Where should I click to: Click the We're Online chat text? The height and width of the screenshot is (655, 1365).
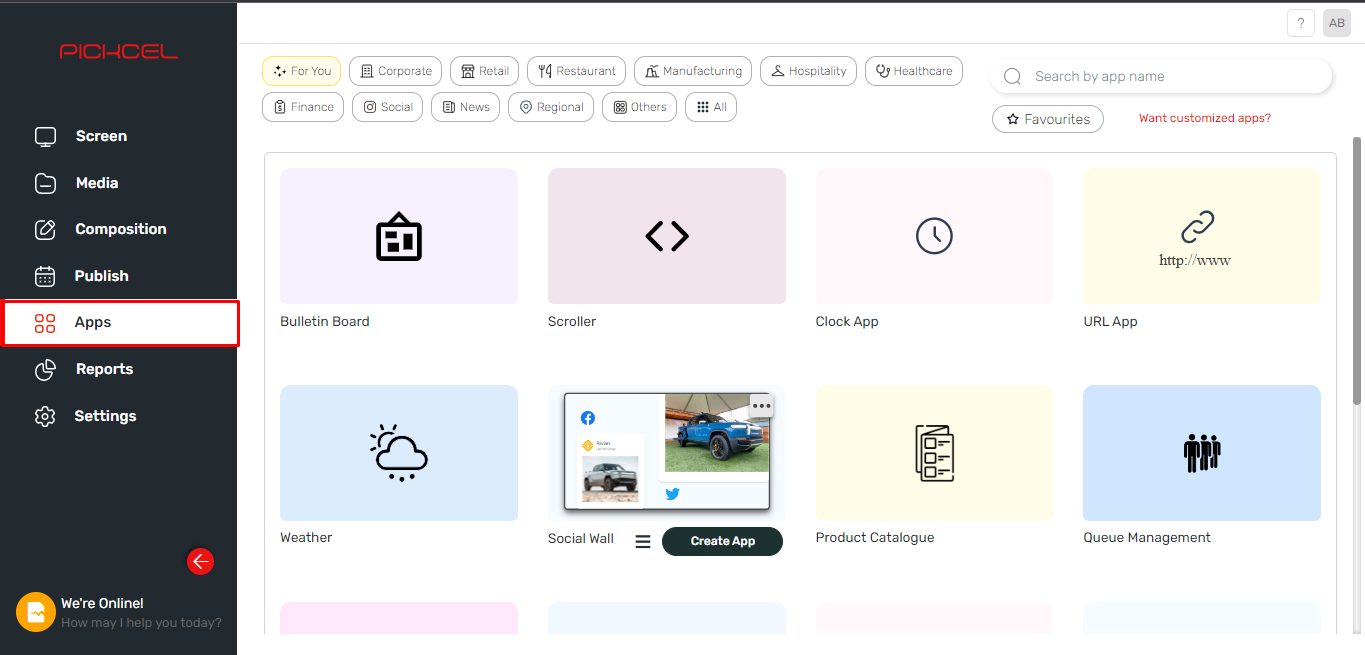click(x=102, y=603)
